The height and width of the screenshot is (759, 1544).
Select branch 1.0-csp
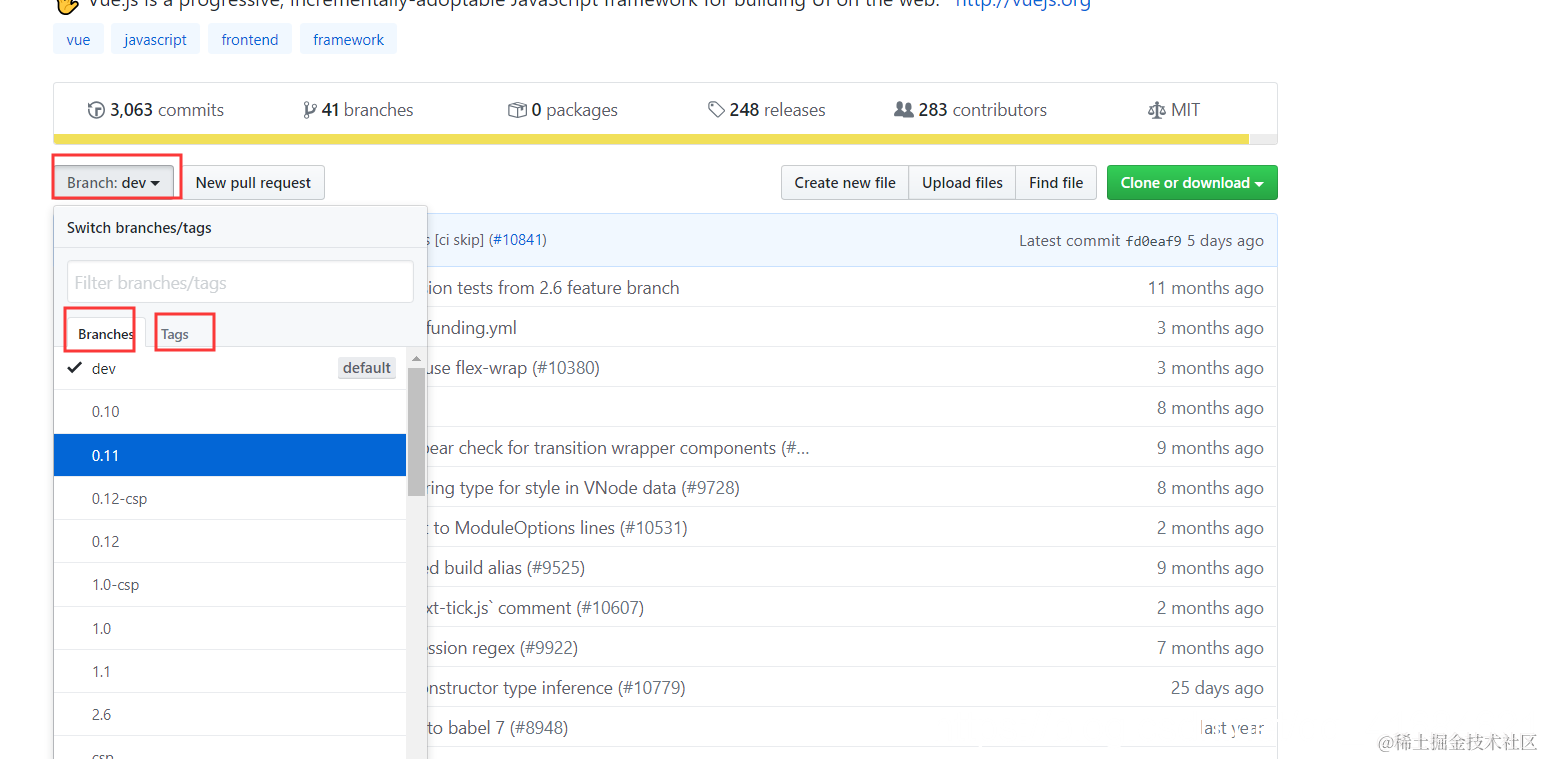(230, 584)
